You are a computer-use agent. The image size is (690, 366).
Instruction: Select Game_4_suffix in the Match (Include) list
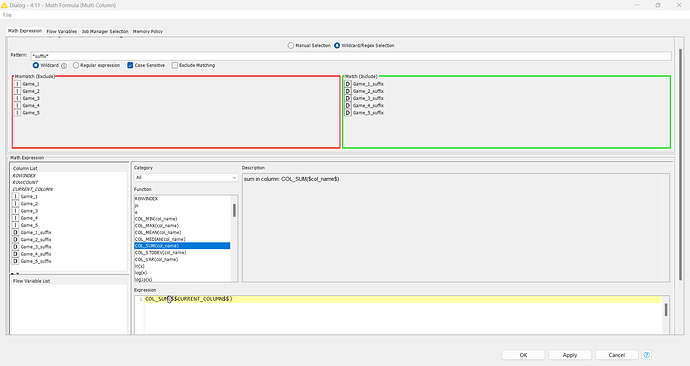368,106
